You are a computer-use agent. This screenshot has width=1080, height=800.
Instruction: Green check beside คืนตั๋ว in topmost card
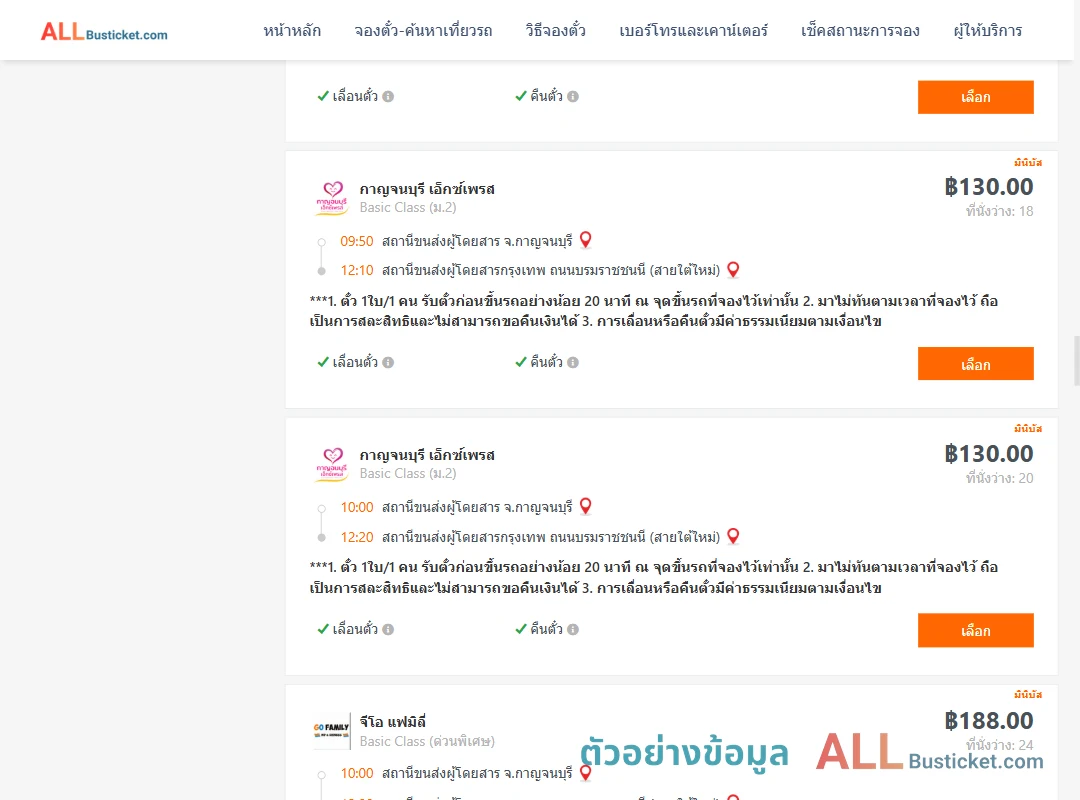pos(521,96)
